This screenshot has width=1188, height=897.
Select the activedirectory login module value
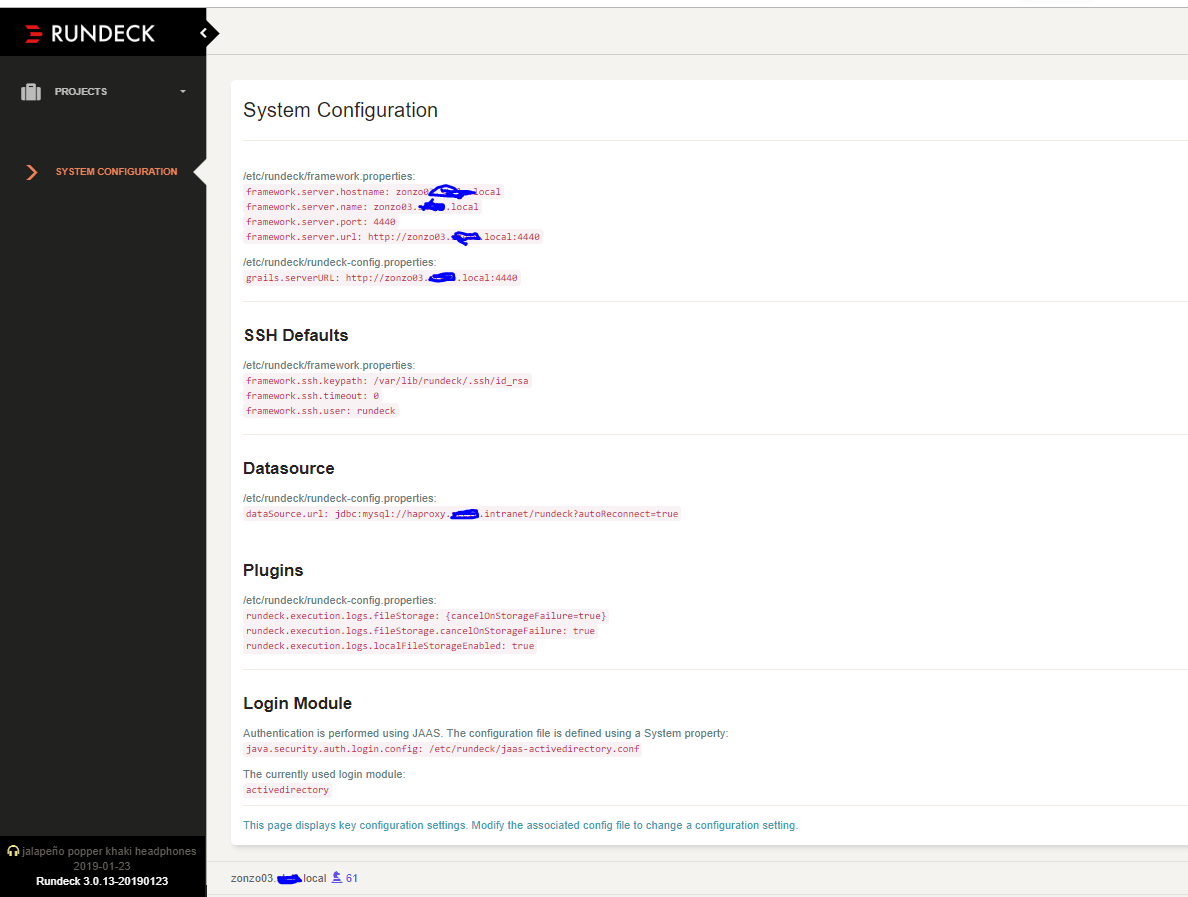coord(287,789)
